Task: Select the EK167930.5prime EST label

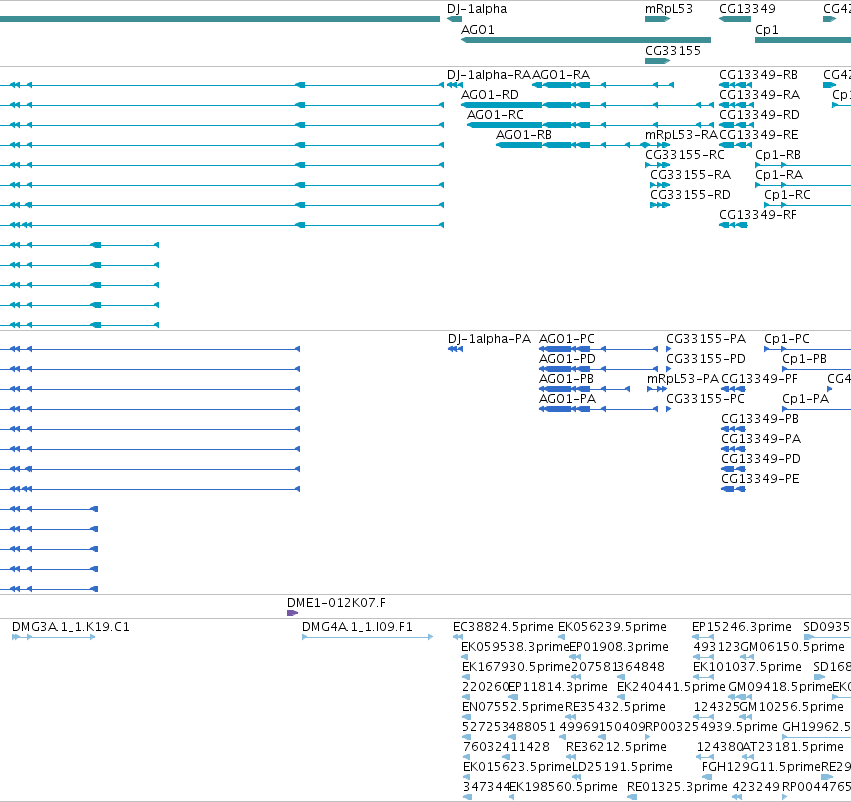Action: (x=516, y=666)
